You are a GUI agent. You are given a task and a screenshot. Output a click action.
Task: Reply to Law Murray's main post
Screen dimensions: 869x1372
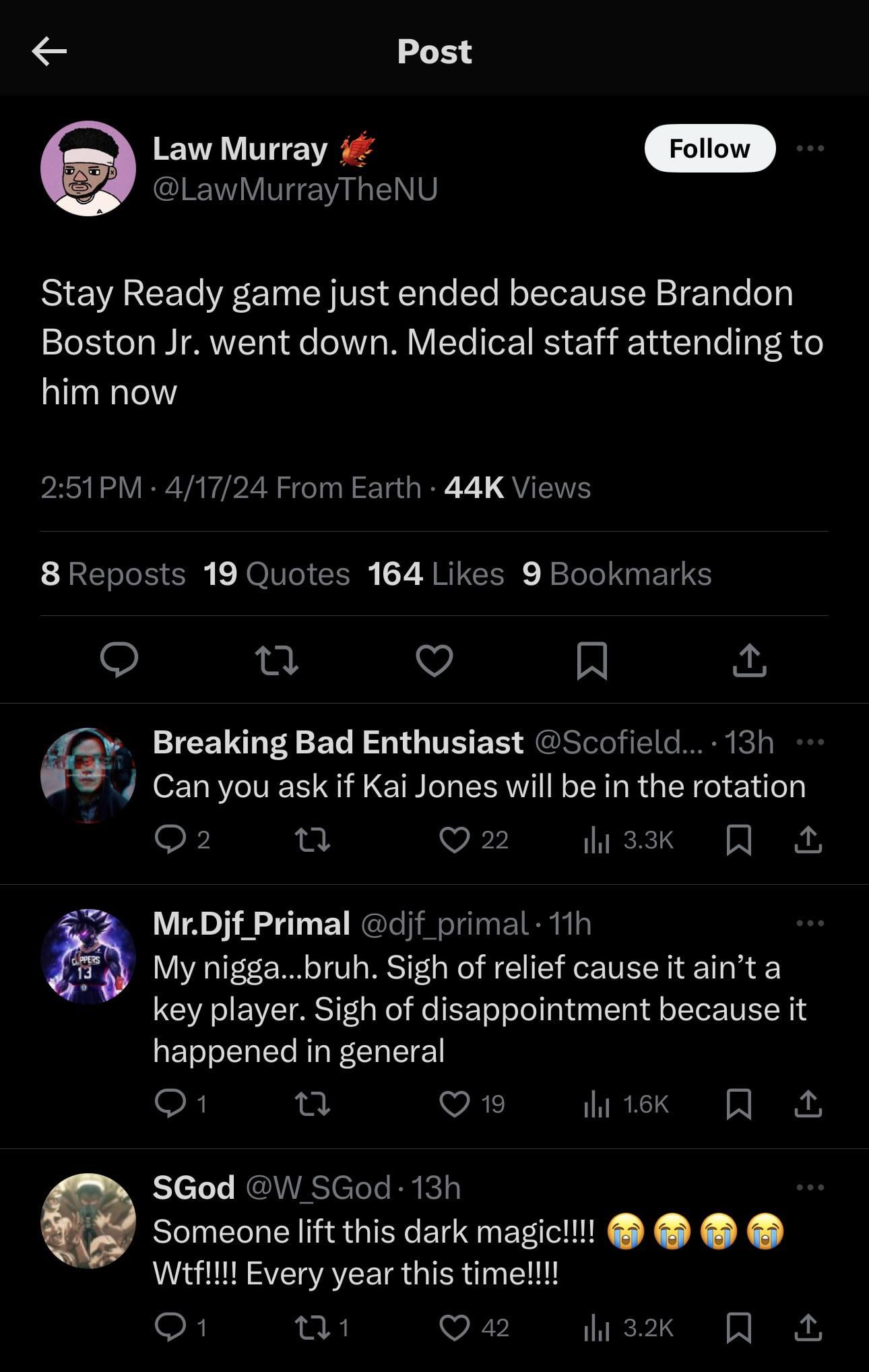tap(119, 660)
